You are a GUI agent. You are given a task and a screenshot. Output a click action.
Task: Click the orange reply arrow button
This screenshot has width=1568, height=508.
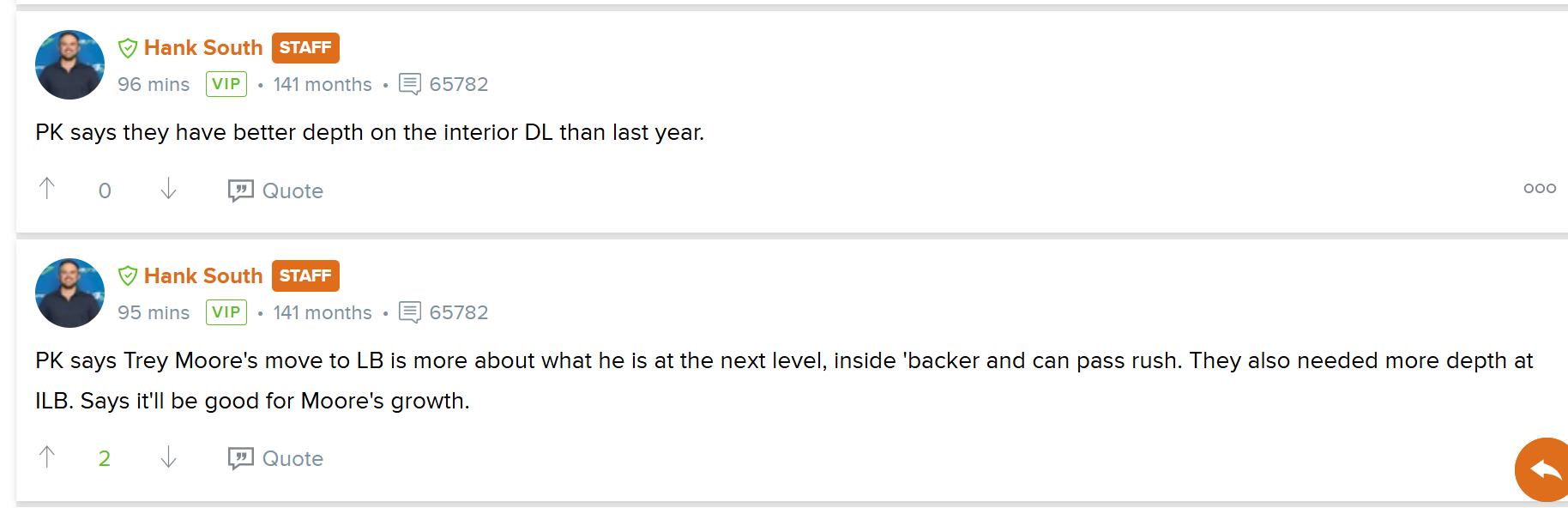pos(1542,469)
